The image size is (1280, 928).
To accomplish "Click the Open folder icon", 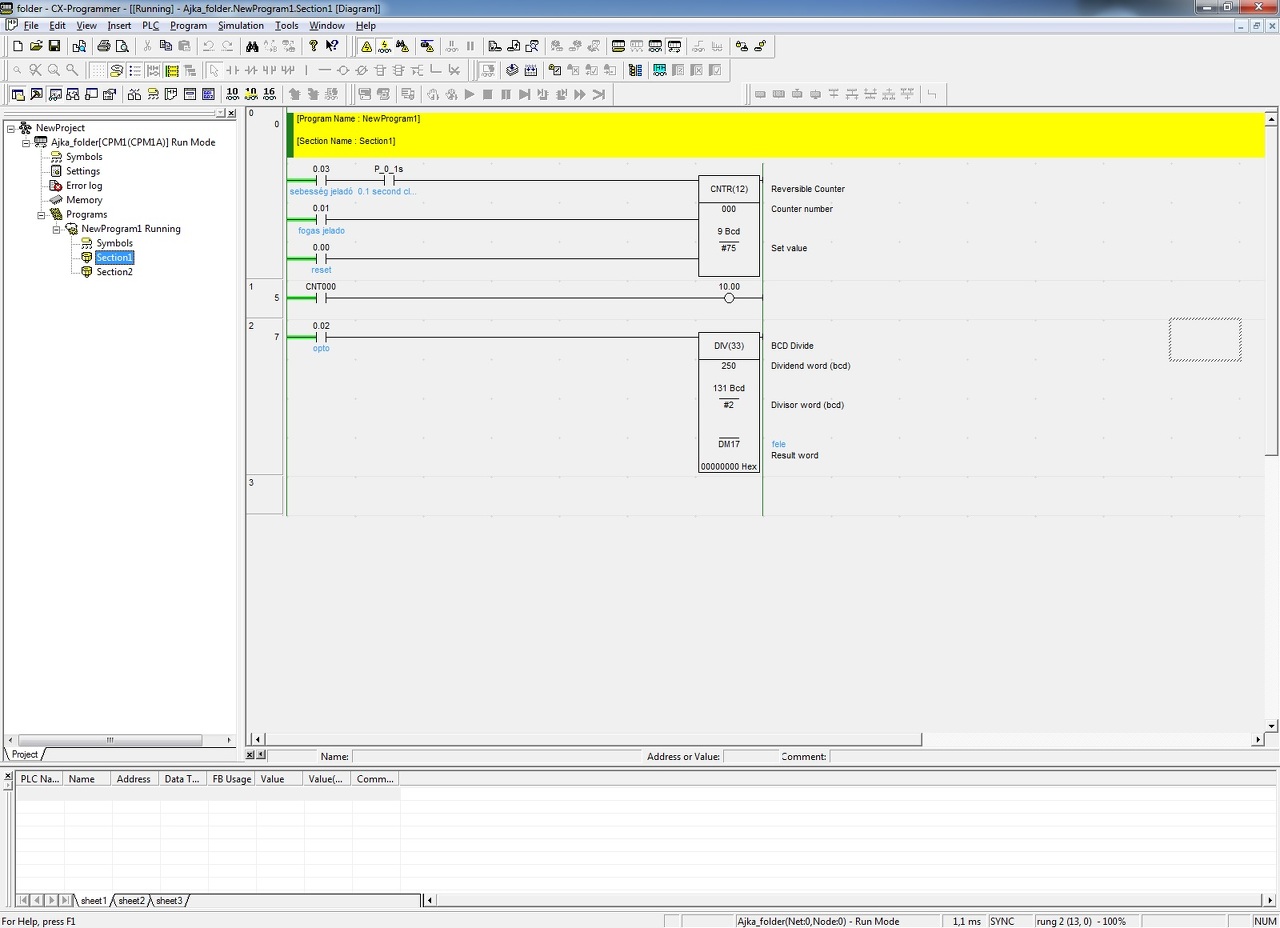I will tap(36, 46).
